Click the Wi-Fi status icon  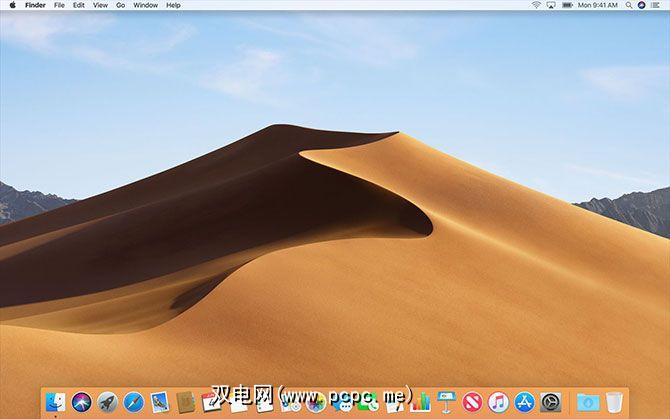536,5
